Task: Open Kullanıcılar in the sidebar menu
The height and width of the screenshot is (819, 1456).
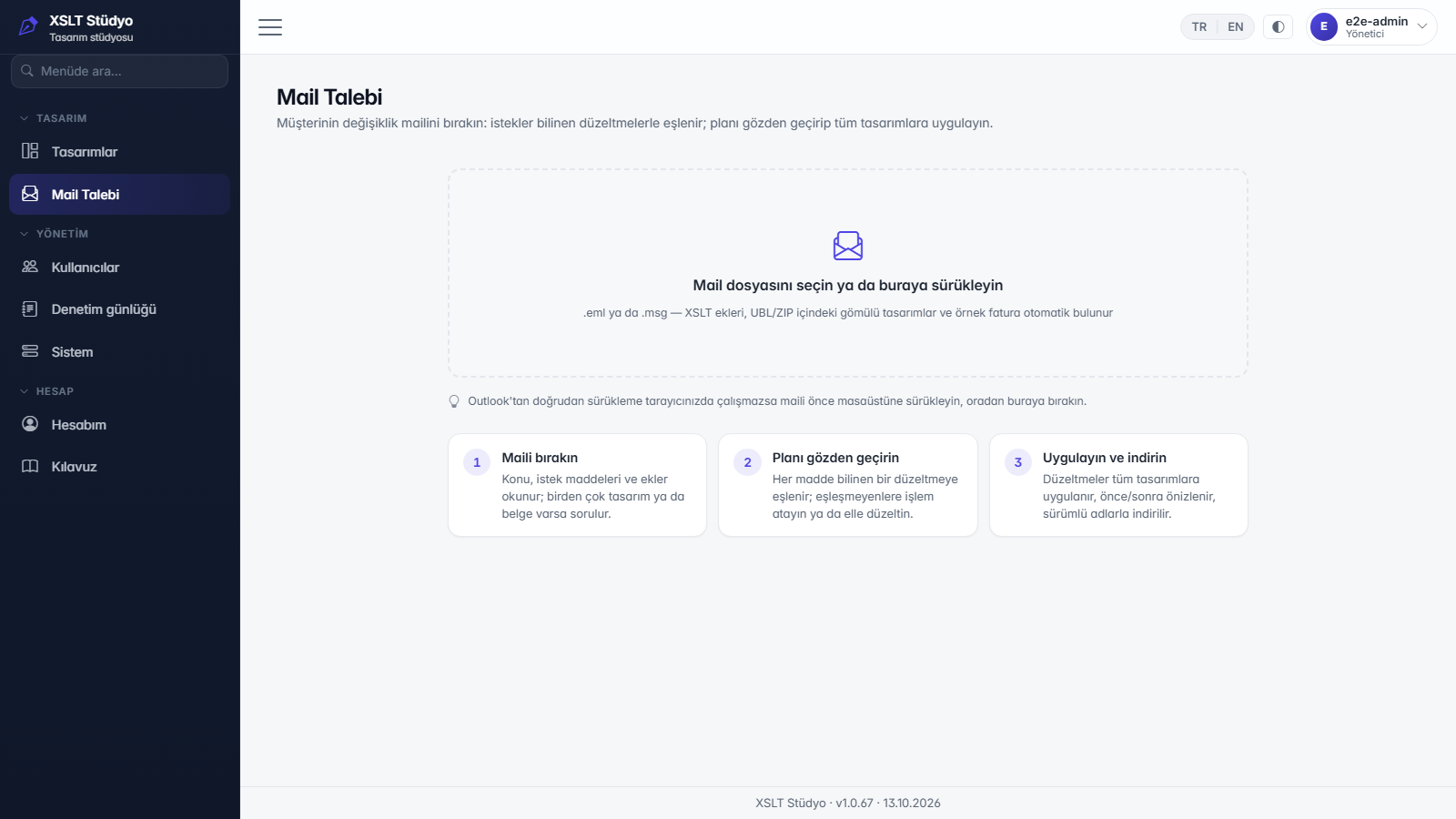Action: [x=120, y=268]
